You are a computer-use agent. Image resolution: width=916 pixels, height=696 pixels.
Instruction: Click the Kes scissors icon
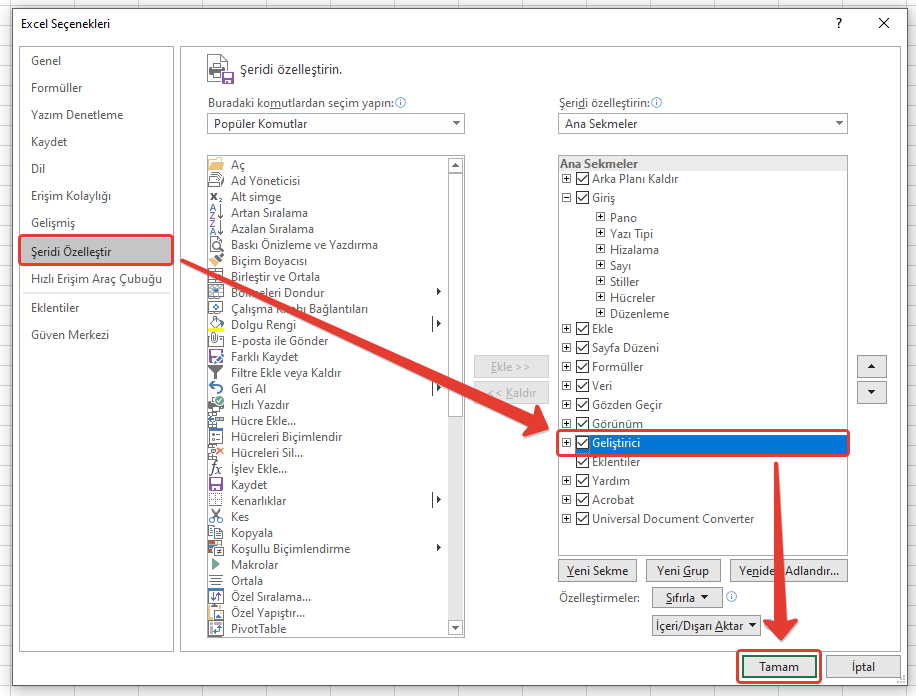216,517
